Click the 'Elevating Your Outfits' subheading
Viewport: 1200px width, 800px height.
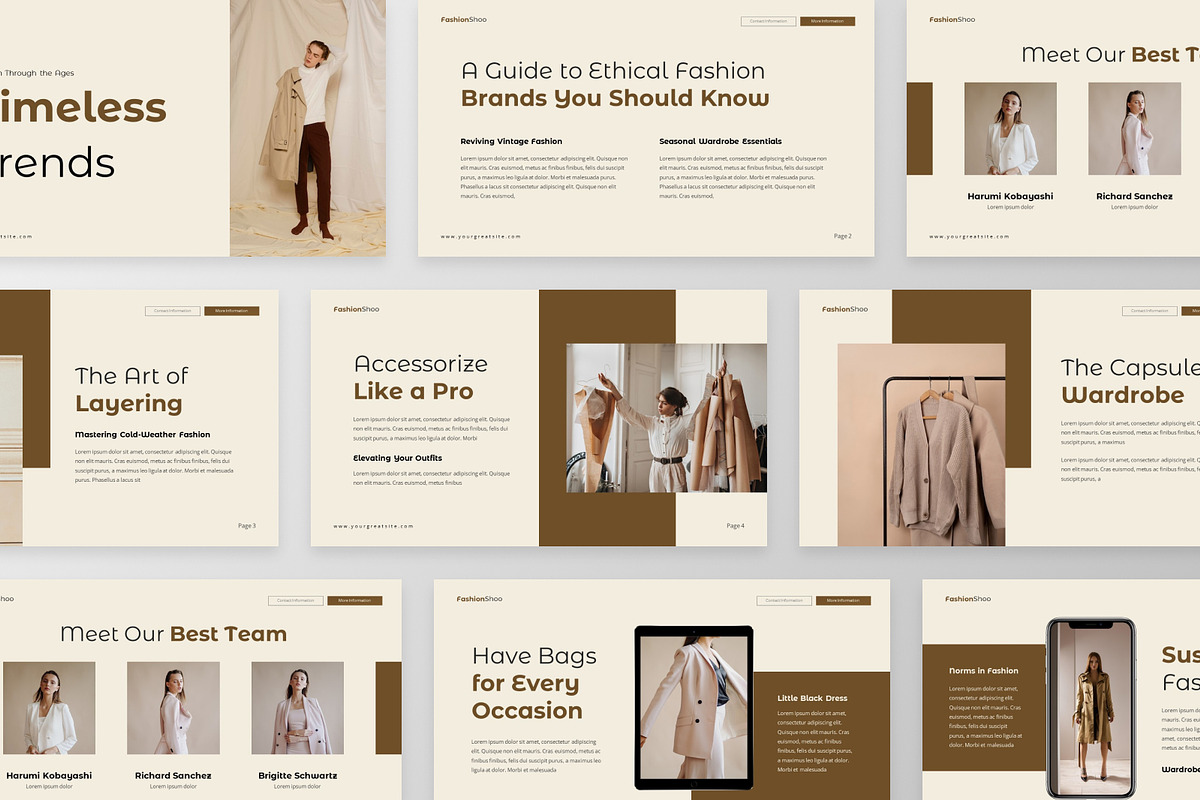click(x=398, y=458)
